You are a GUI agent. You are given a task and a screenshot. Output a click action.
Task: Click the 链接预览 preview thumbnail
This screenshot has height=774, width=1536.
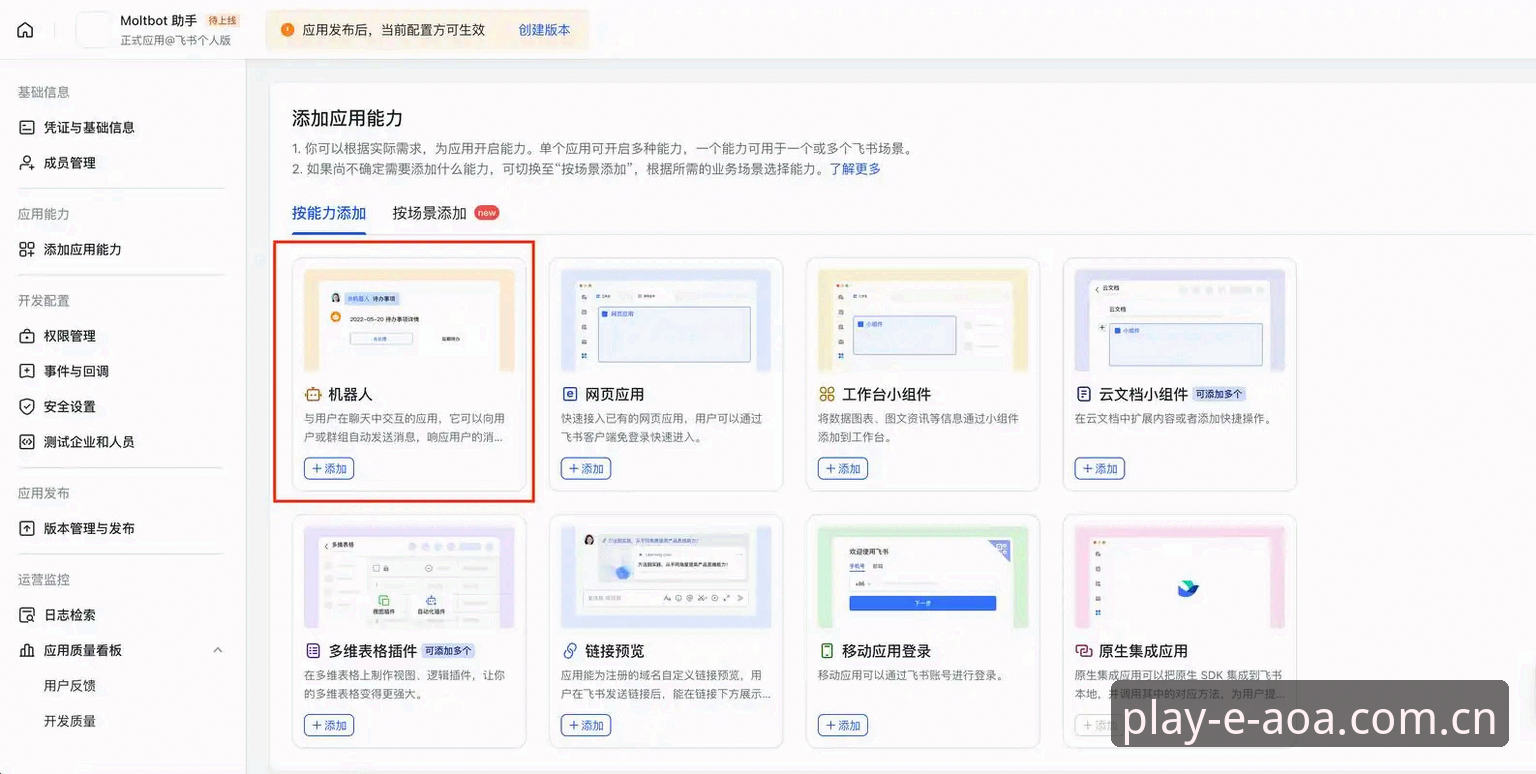666,577
